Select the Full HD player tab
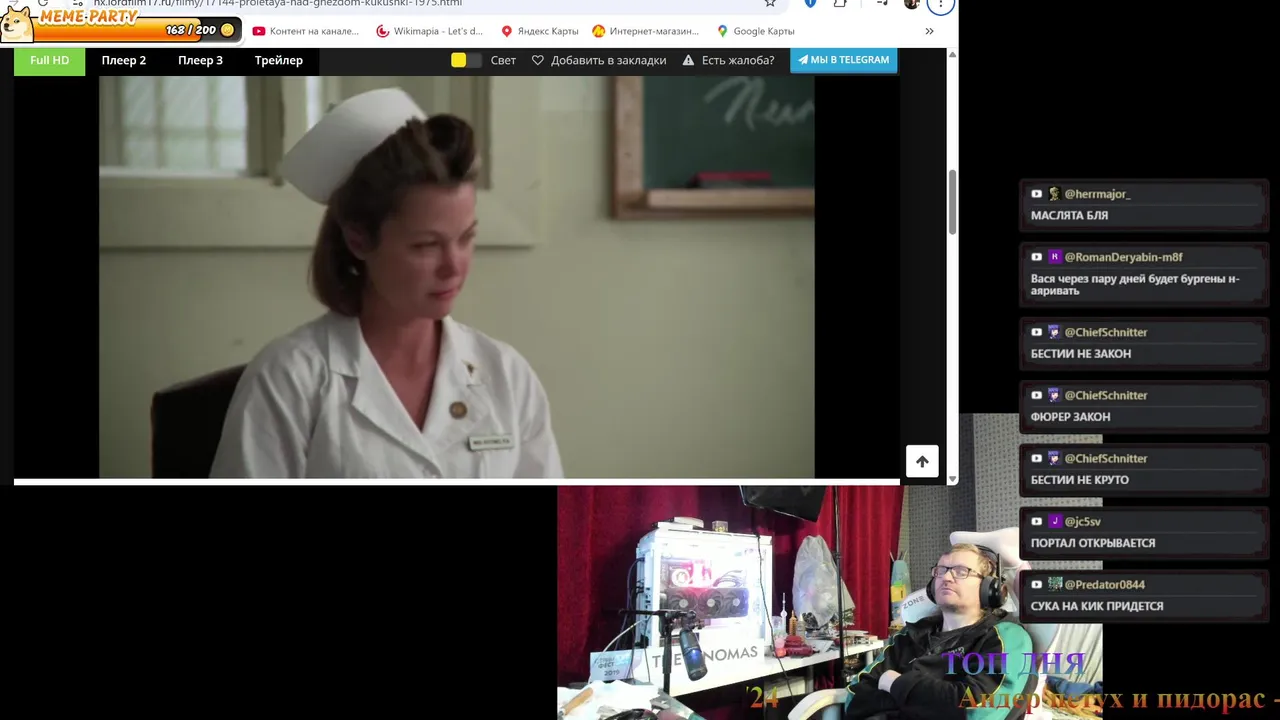The width and height of the screenshot is (1280, 720). 49,60
